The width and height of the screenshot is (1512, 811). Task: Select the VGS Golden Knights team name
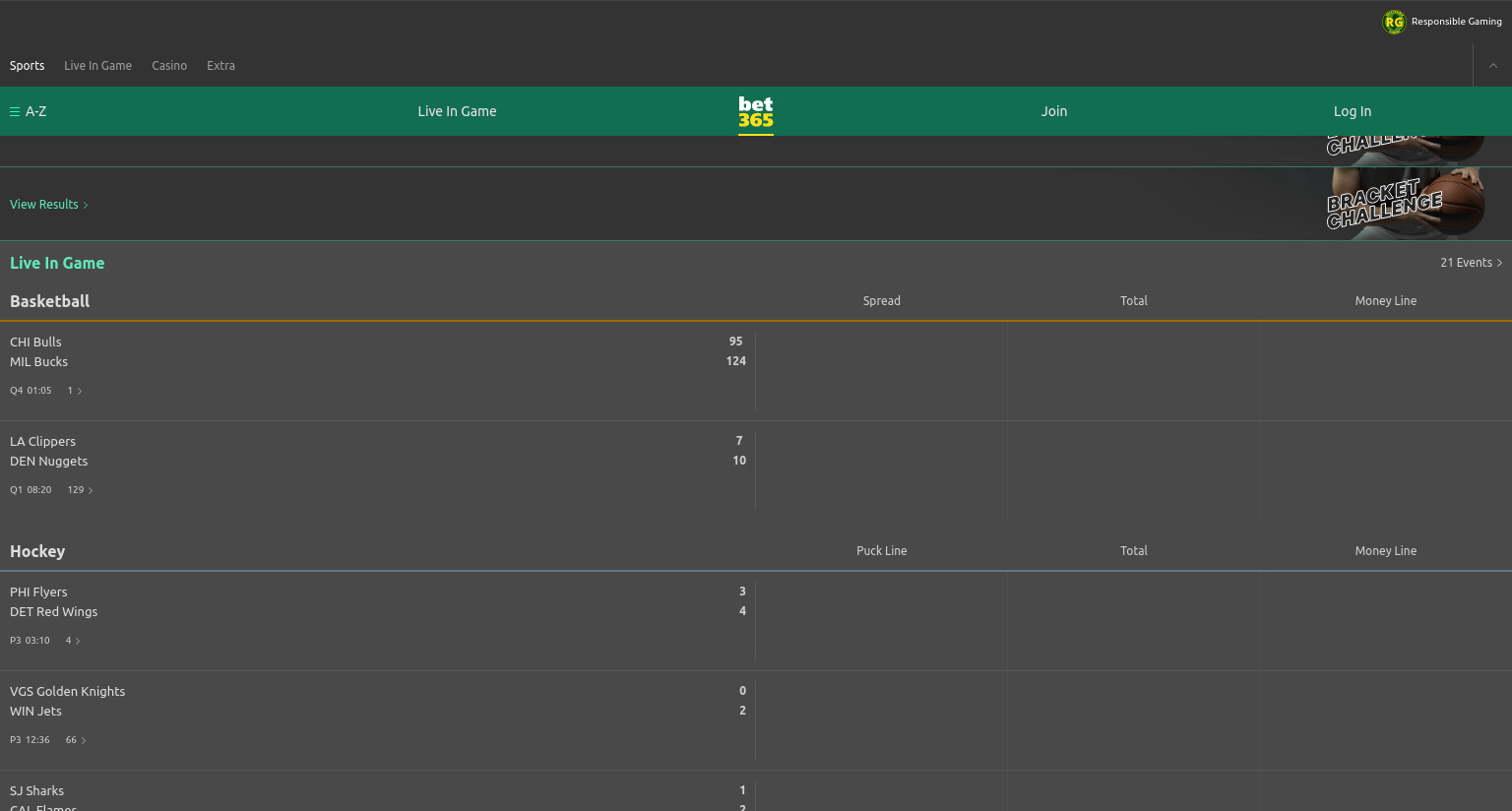coord(68,692)
